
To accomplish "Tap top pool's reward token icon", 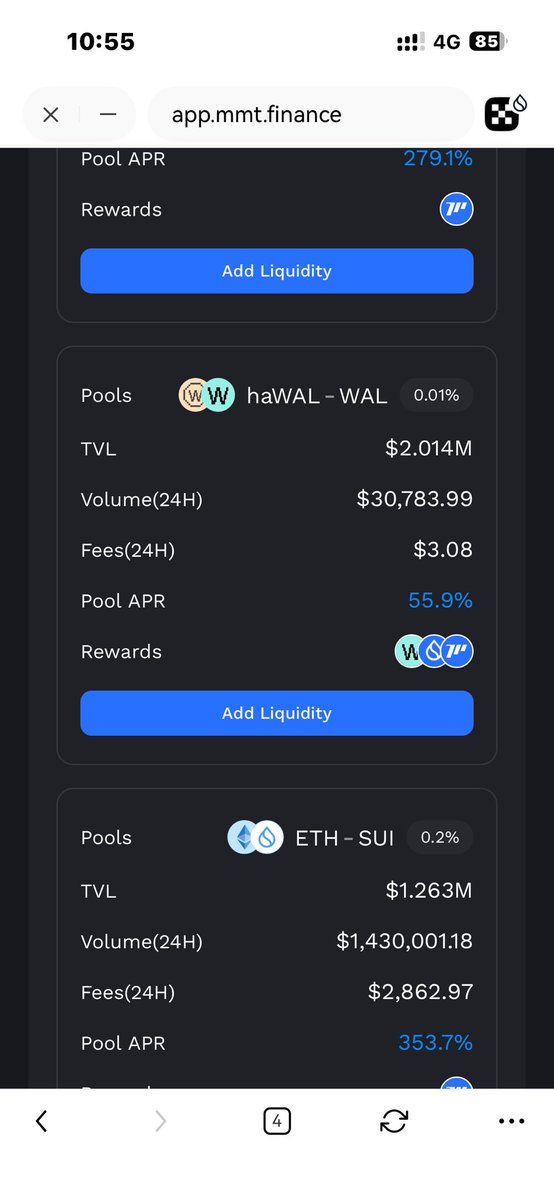I will [x=457, y=210].
